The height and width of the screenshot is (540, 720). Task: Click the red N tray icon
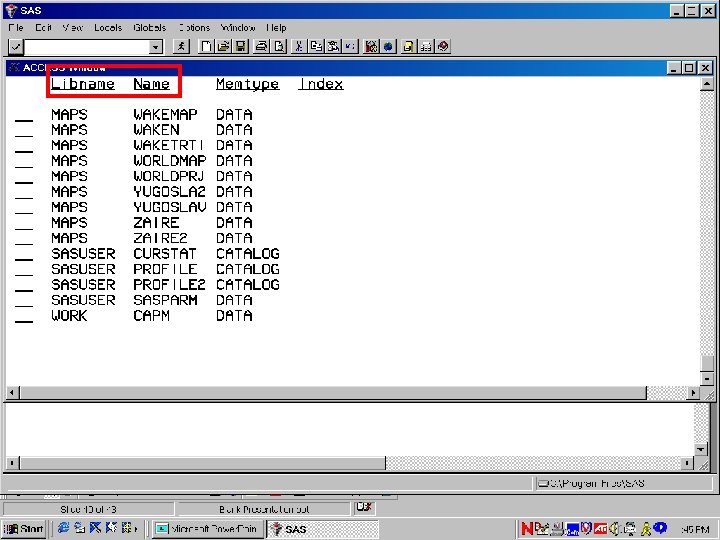[x=527, y=529]
